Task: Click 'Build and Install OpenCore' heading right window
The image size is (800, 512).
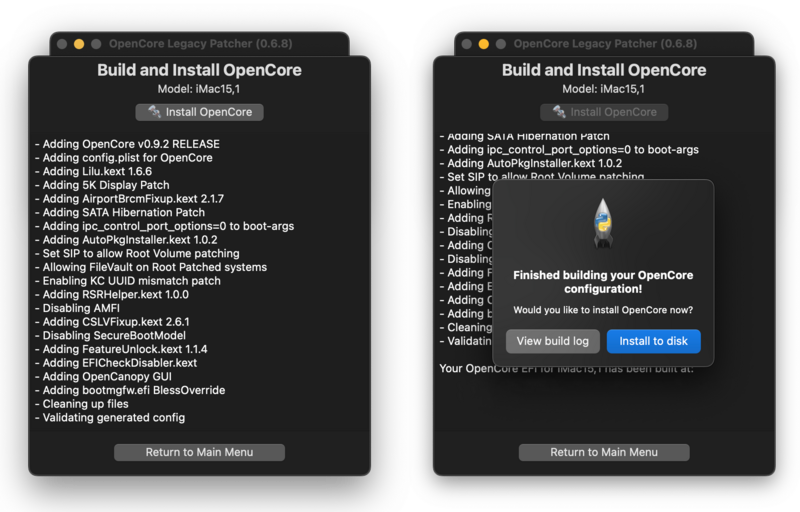Action: 604,70
